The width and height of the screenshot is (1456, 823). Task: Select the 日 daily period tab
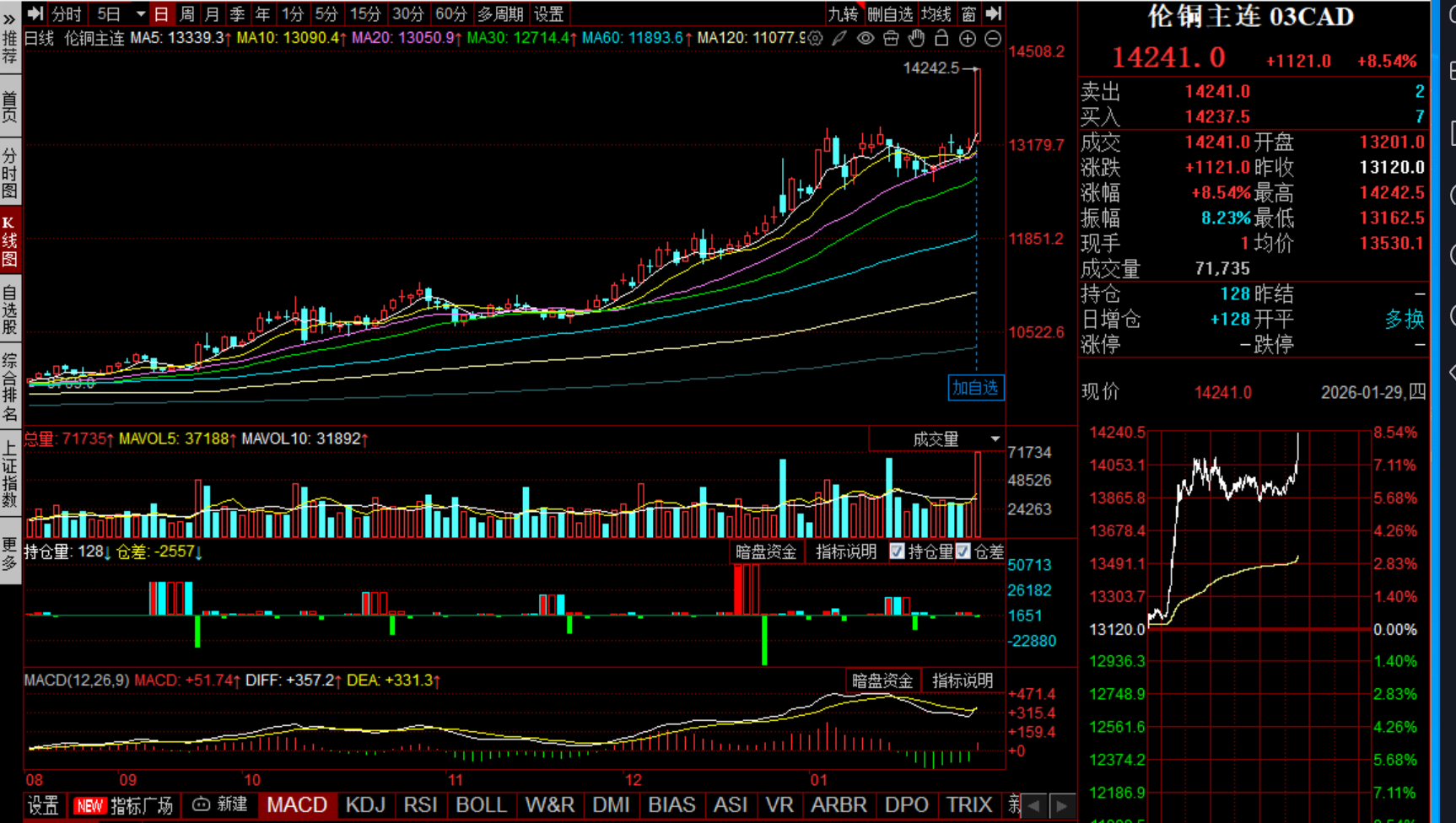[161, 14]
